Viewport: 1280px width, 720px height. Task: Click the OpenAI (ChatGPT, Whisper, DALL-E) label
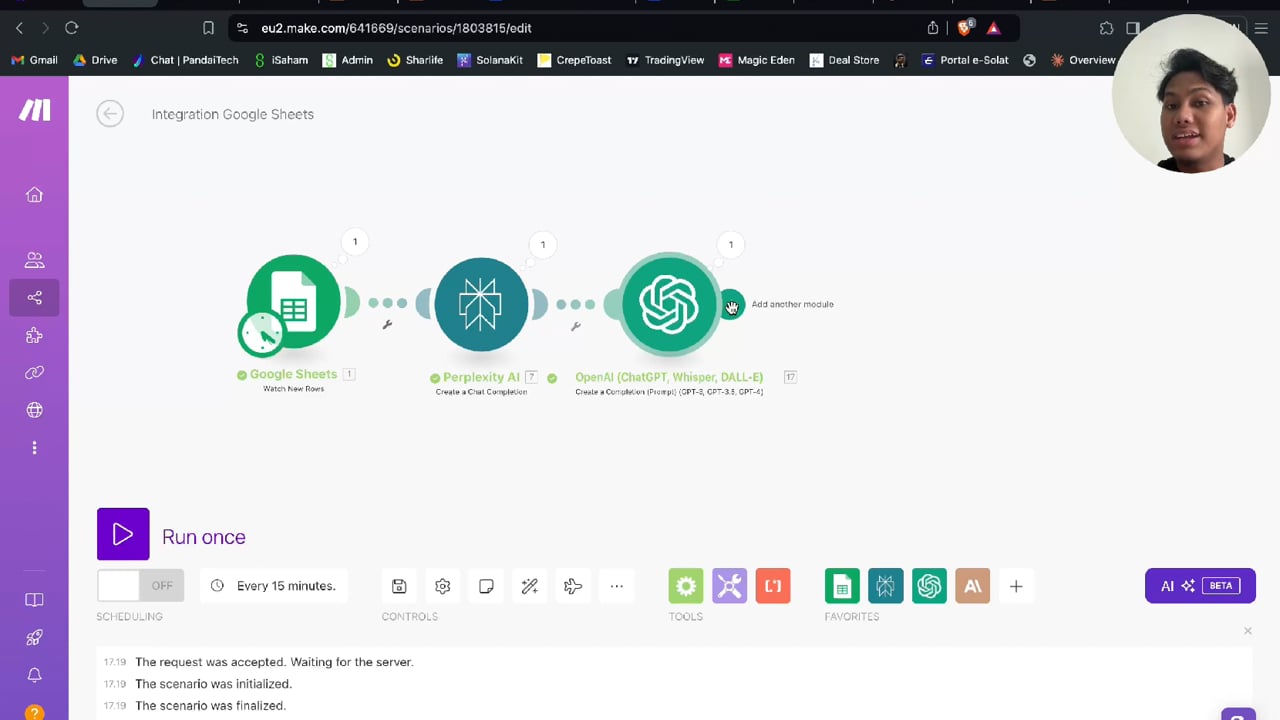(x=669, y=377)
